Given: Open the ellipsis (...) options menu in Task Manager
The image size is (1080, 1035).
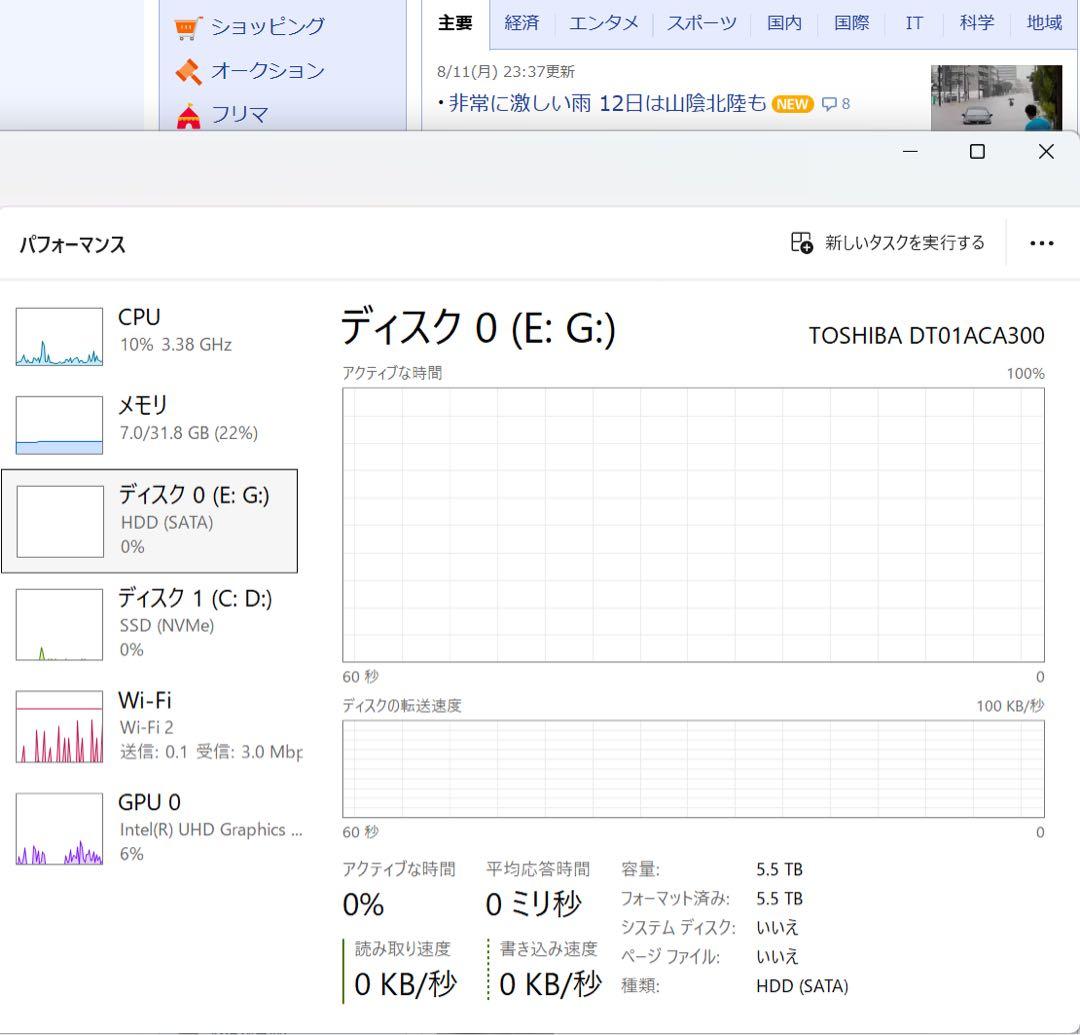Looking at the screenshot, I should (x=1042, y=242).
